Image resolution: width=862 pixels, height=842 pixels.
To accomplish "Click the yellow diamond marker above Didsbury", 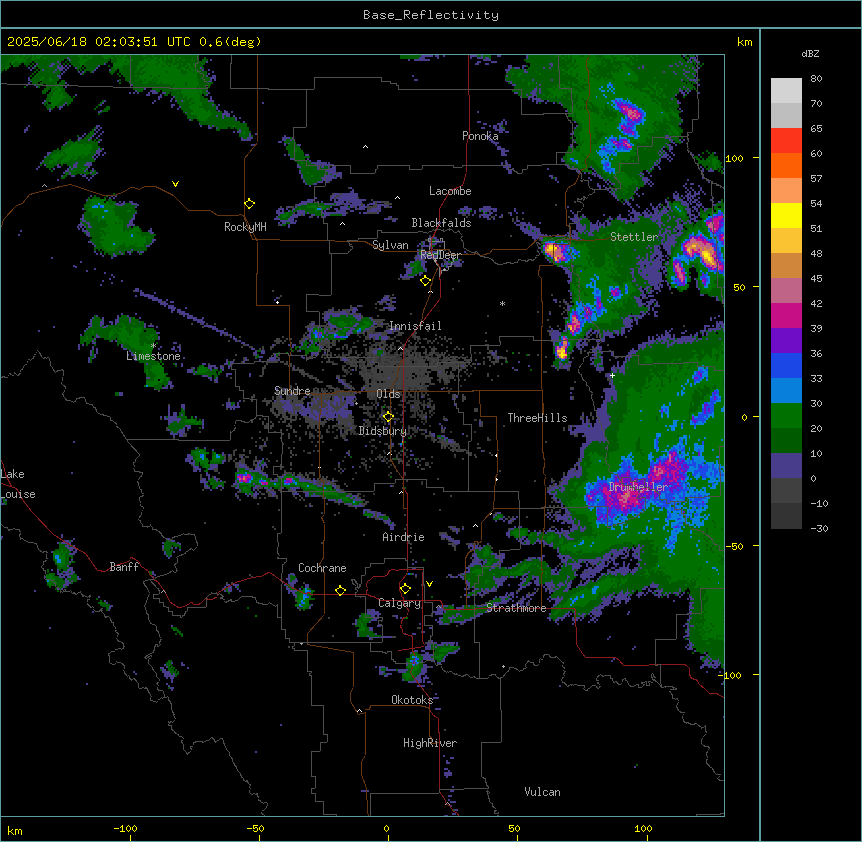I will click(388, 417).
